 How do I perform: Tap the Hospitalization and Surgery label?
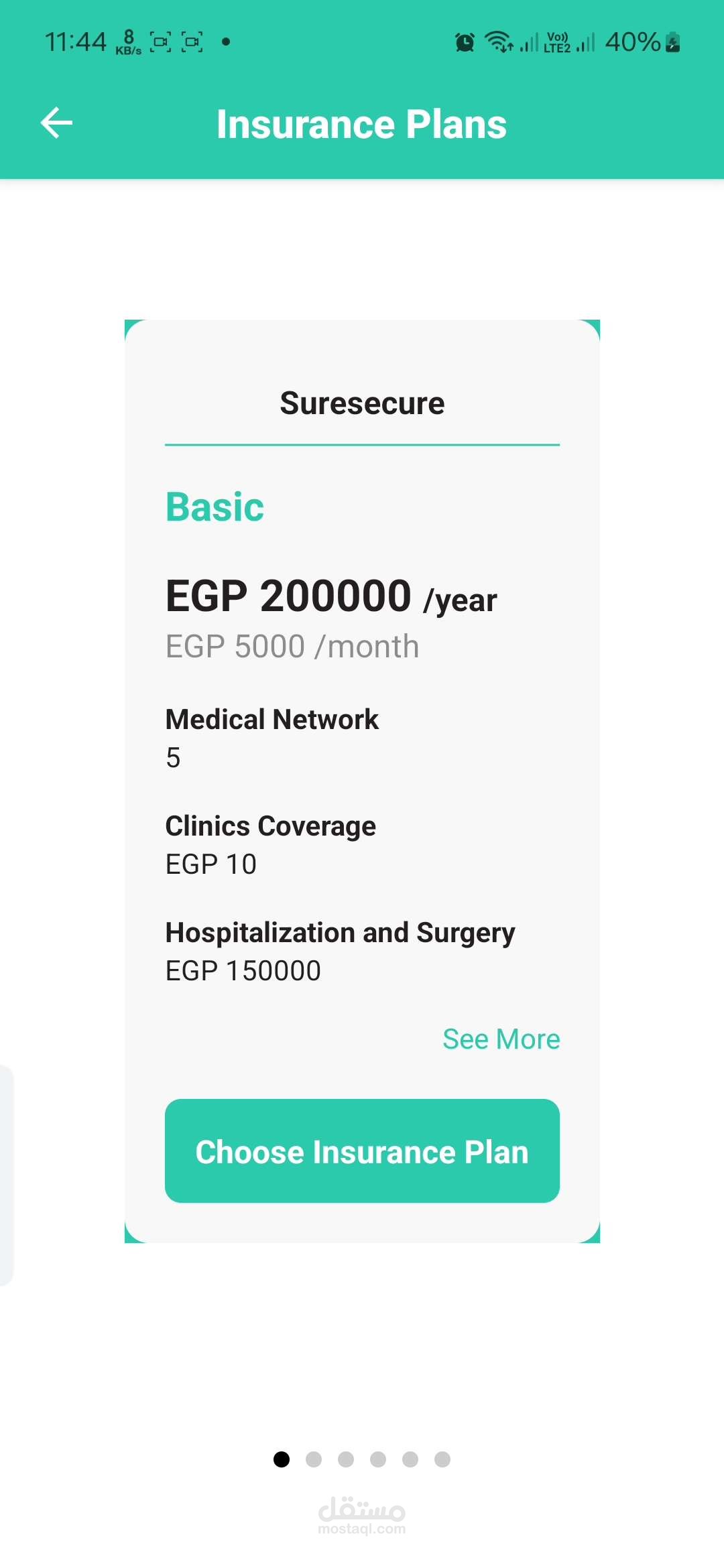340,933
